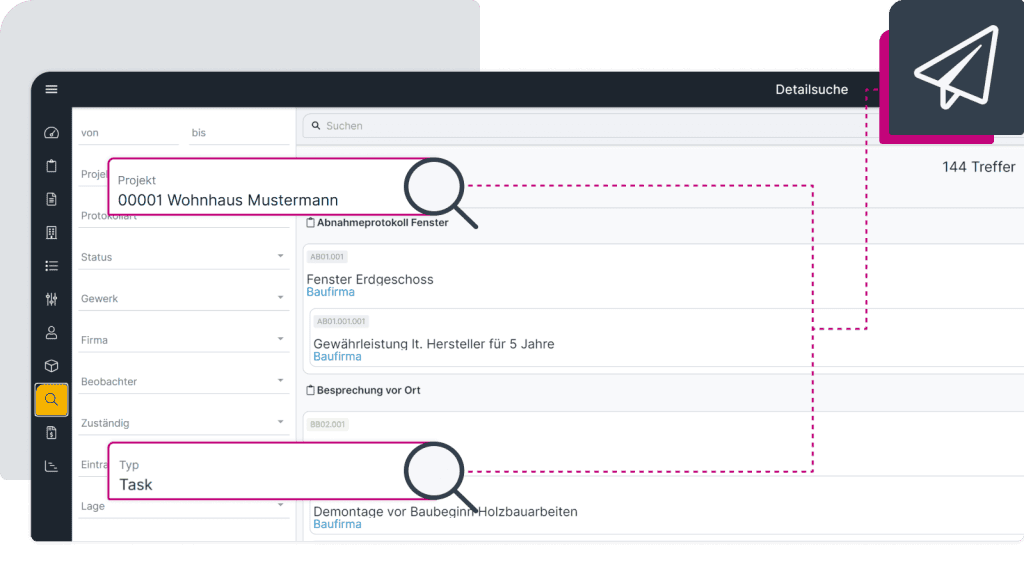This screenshot has width=1024, height=576.
Task: Click the sliders settings icon in sidebar
Action: coord(52,299)
